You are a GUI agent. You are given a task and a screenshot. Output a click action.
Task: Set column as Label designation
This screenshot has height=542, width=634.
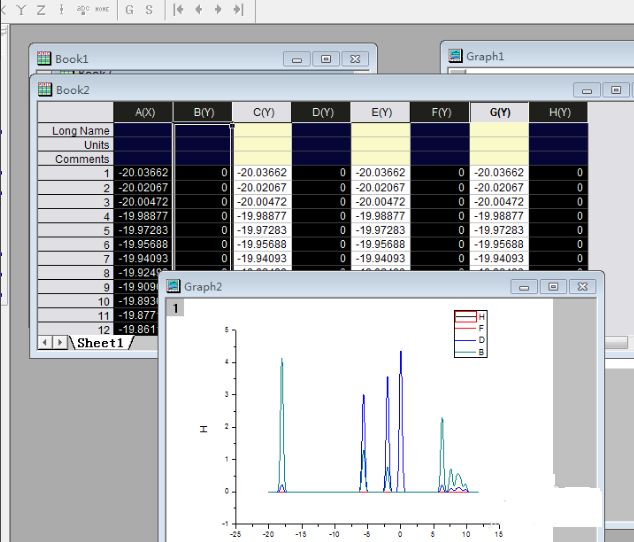83,9
